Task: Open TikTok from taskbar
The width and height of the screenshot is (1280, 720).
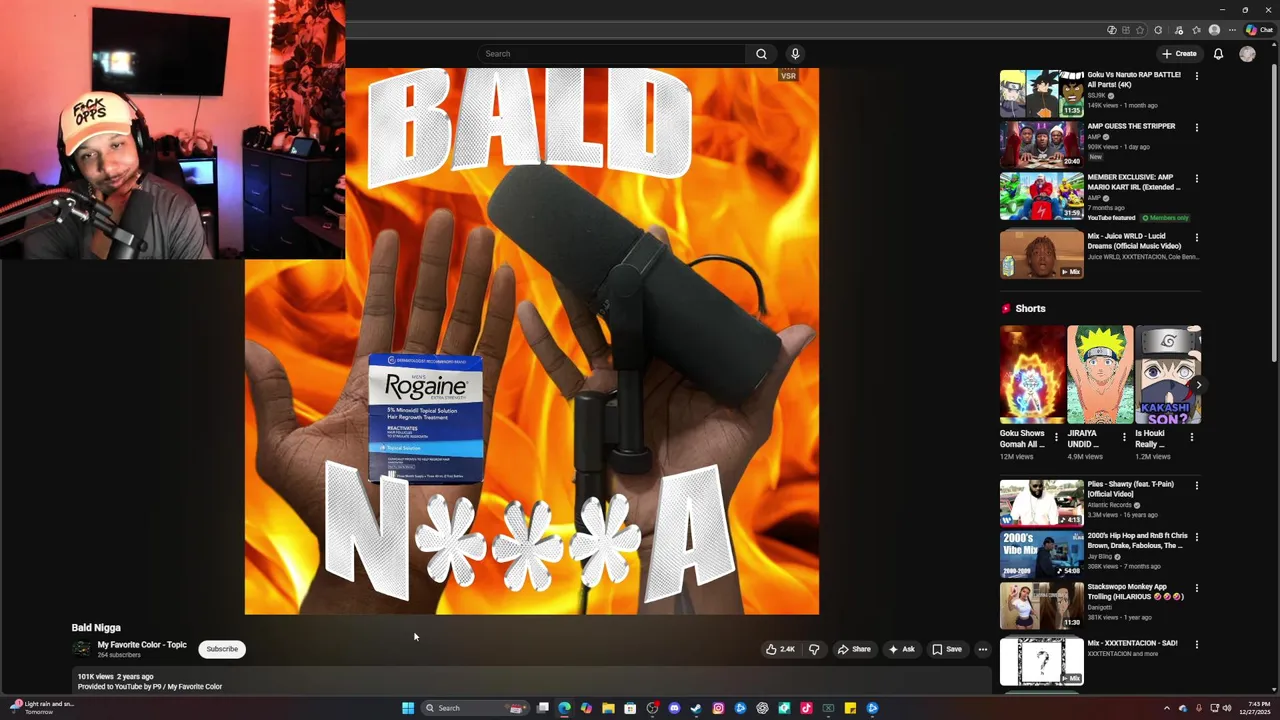Action: click(x=806, y=708)
